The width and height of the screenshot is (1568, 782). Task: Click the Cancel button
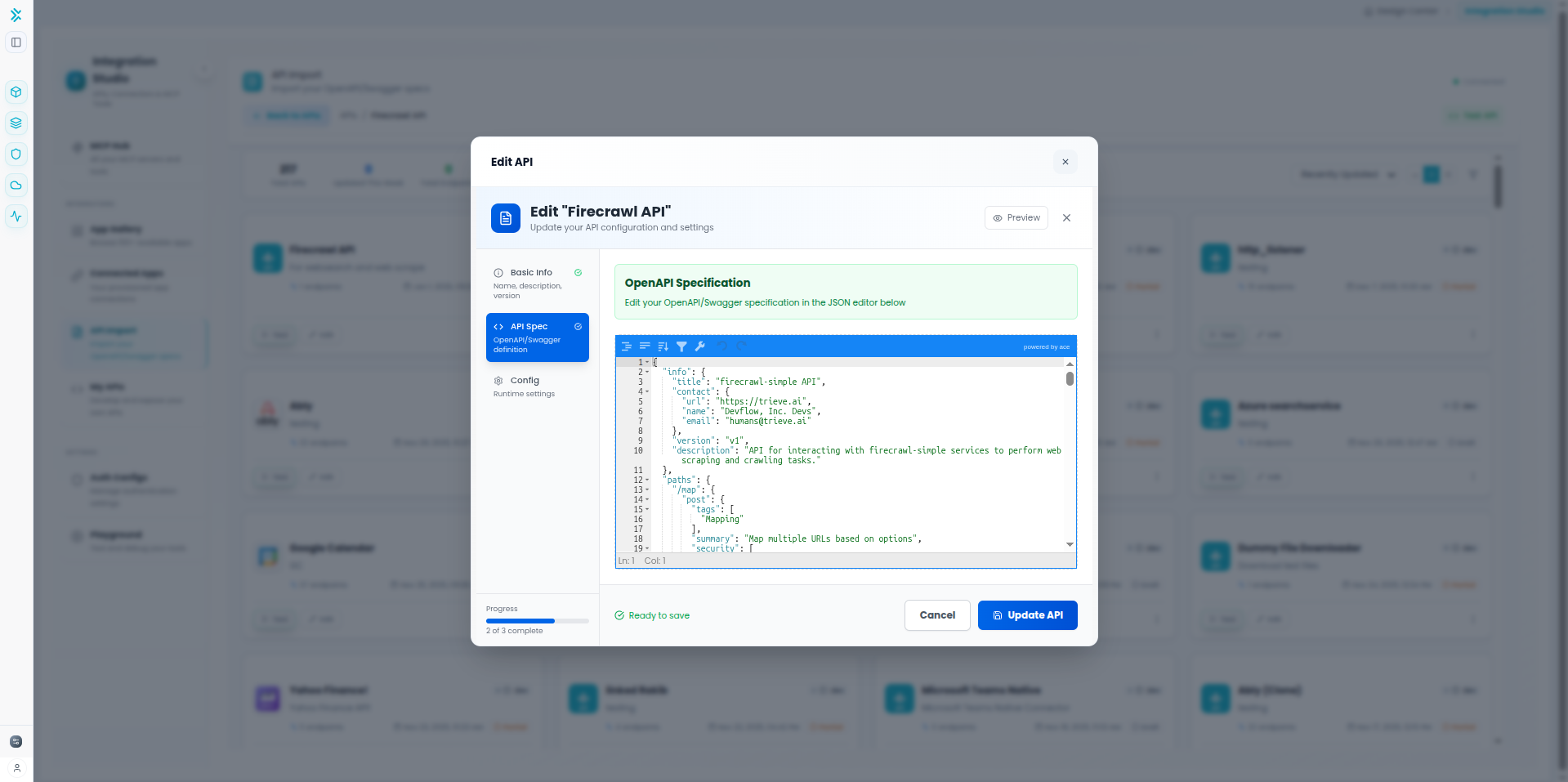tap(937, 615)
